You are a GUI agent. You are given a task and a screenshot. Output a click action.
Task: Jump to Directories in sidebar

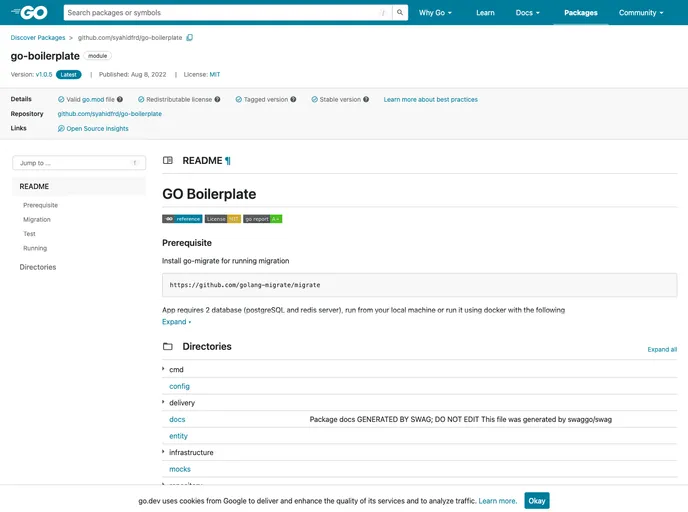[38, 267]
